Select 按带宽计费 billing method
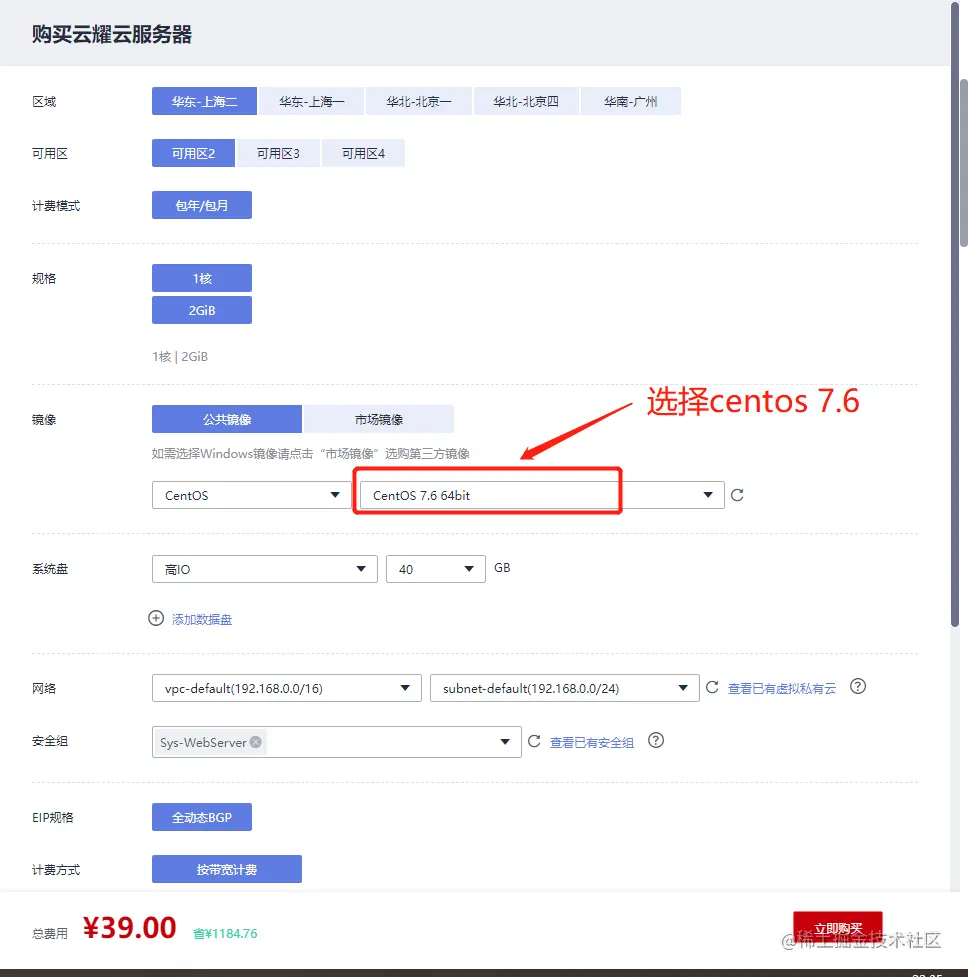This screenshot has height=977, width=968. [x=227, y=869]
